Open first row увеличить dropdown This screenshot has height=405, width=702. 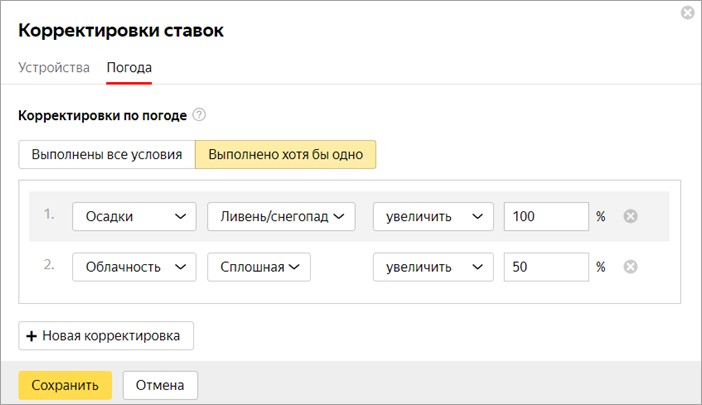pos(433,216)
